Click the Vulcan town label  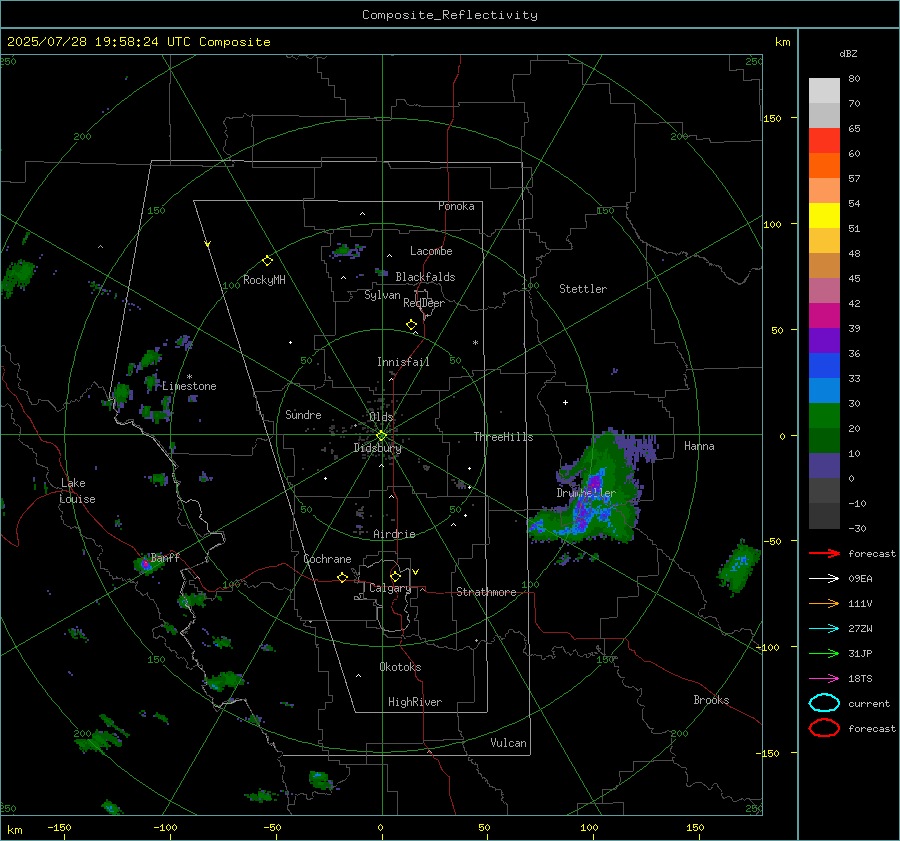pos(508,743)
